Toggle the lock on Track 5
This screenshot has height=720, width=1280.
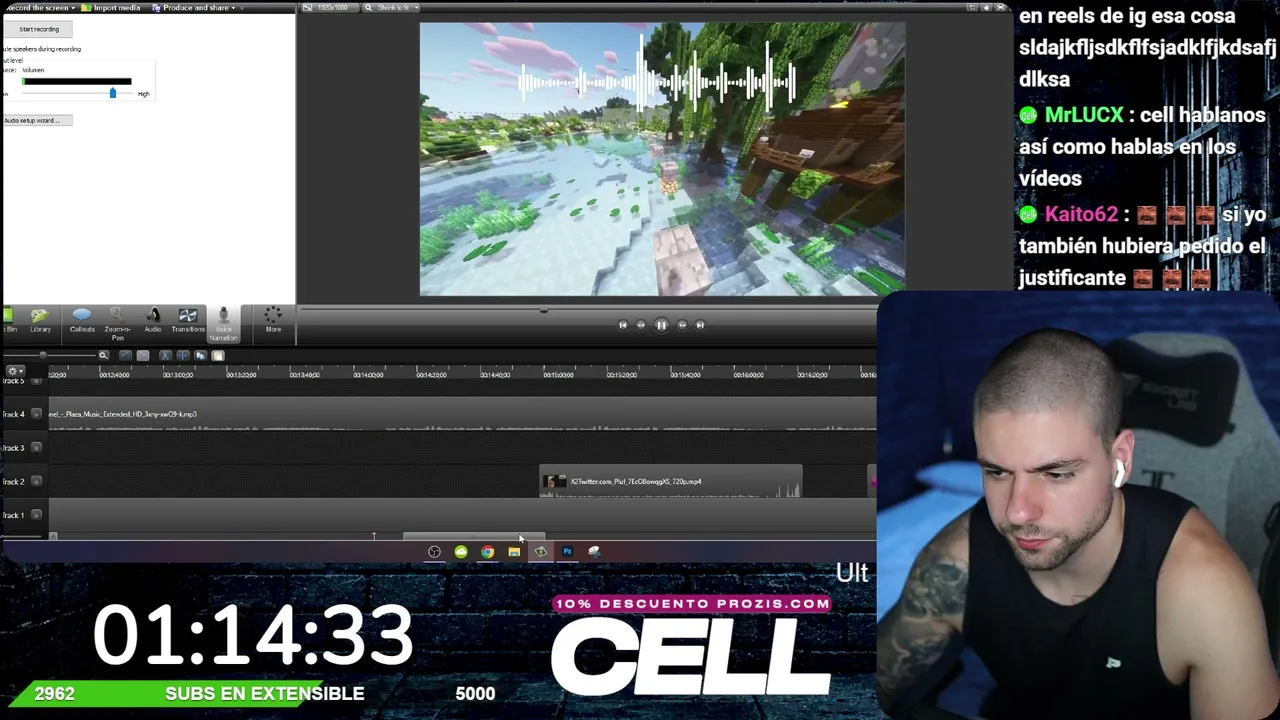coord(37,381)
